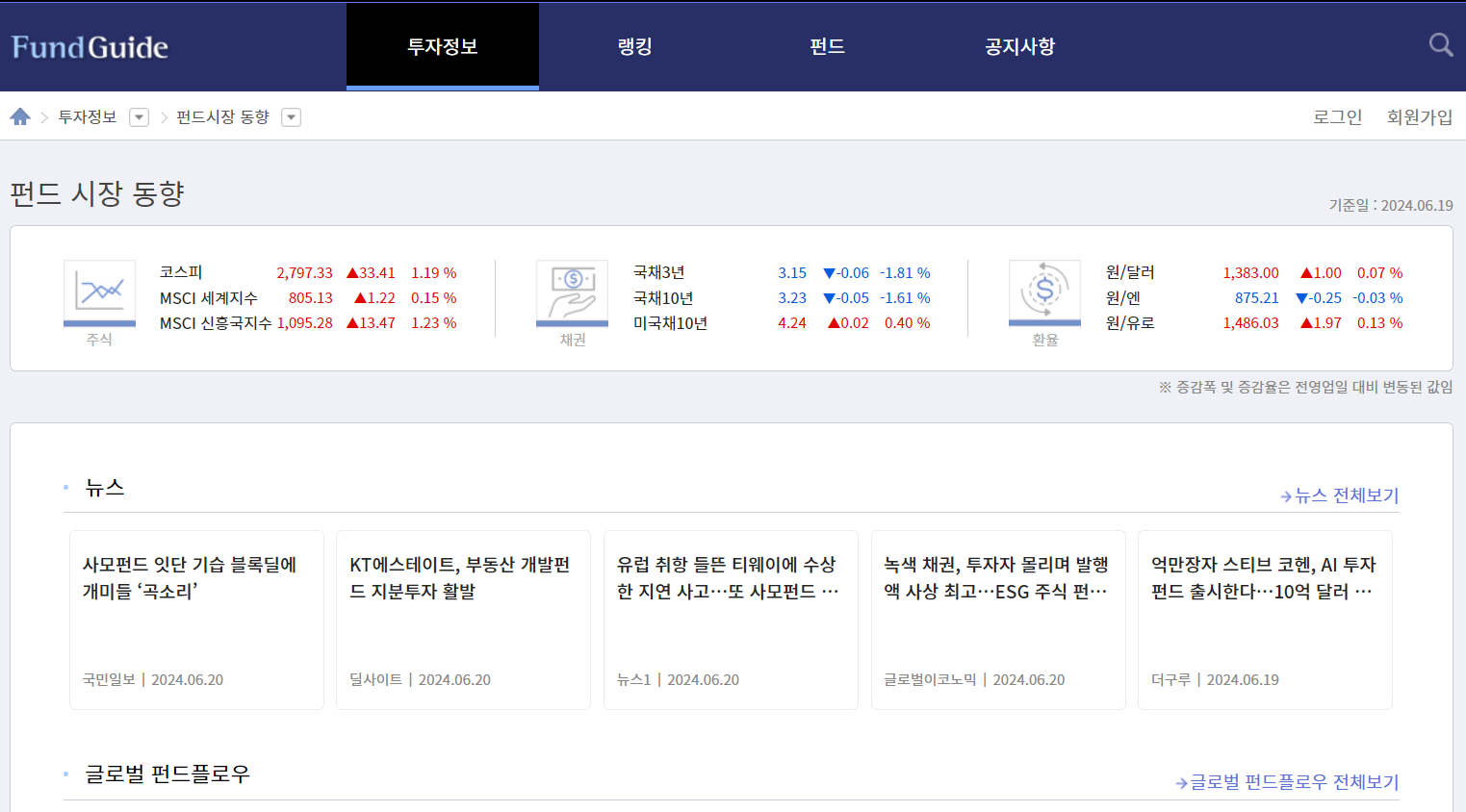The width and height of the screenshot is (1466, 812).
Task: Open the 사모펀드 기습 블록딜 news article
Action: click(x=196, y=620)
